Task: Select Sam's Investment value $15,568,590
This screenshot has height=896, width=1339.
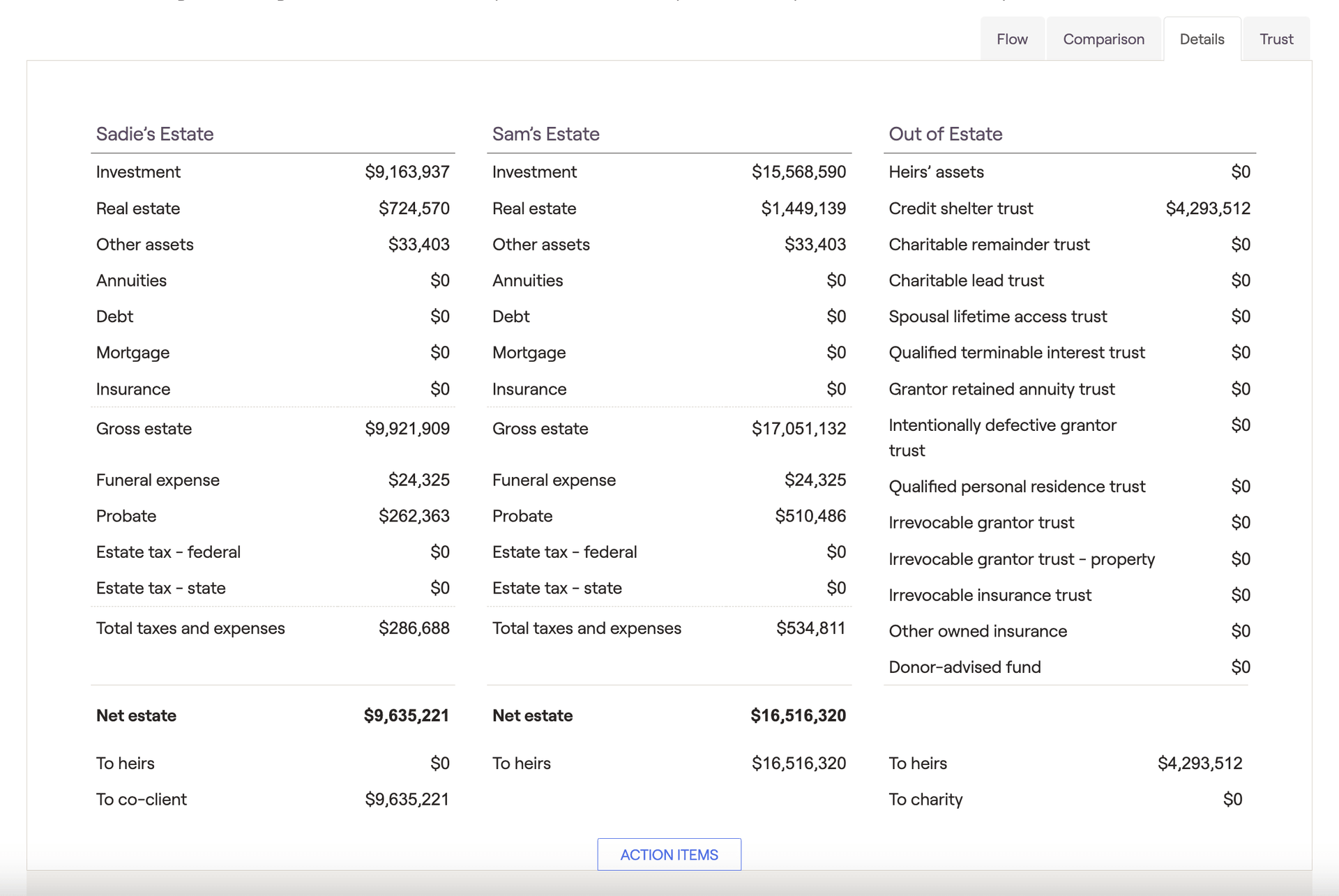Action: (x=799, y=172)
